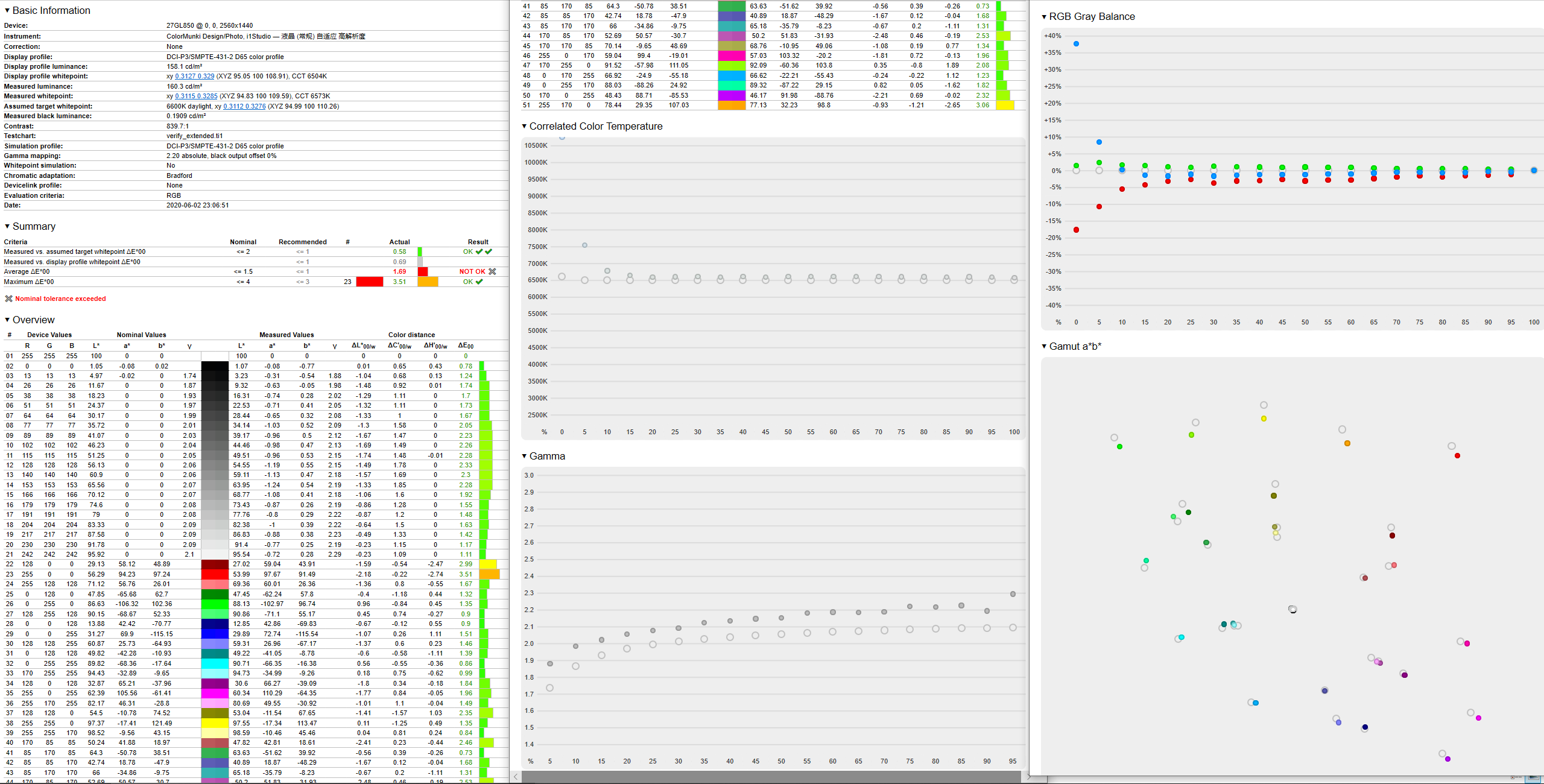Select measured luminance 160.3 cd/m²
This screenshot has height=784, width=1544.
click(x=184, y=86)
